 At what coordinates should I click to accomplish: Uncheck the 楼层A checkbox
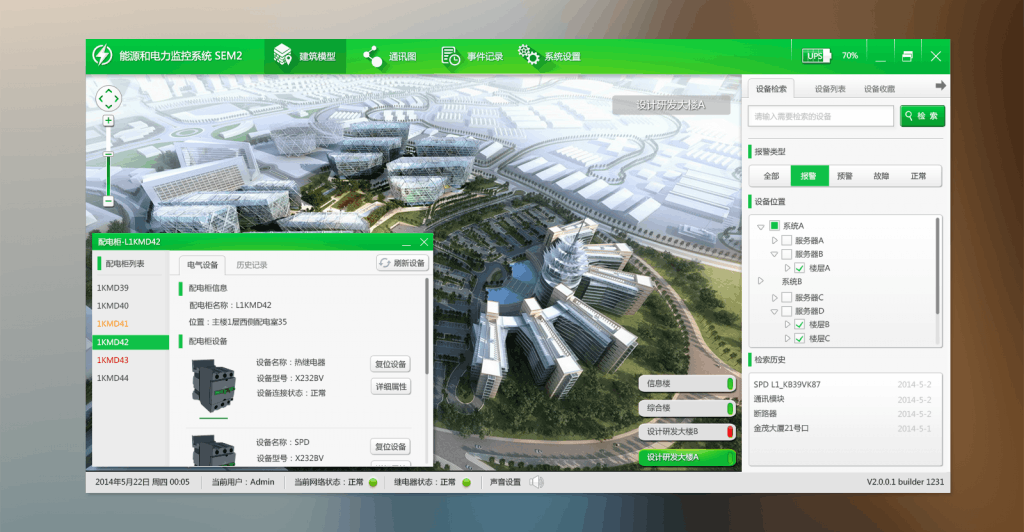(800, 268)
